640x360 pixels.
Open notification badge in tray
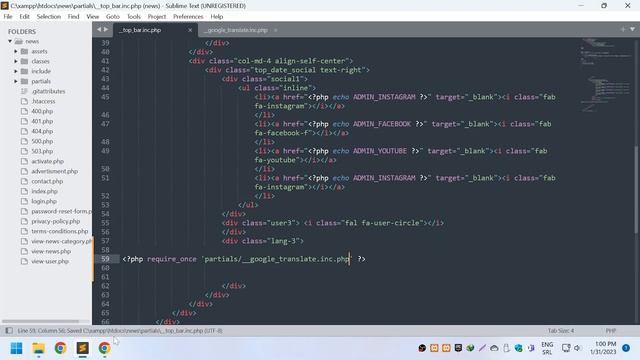(626, 348)
